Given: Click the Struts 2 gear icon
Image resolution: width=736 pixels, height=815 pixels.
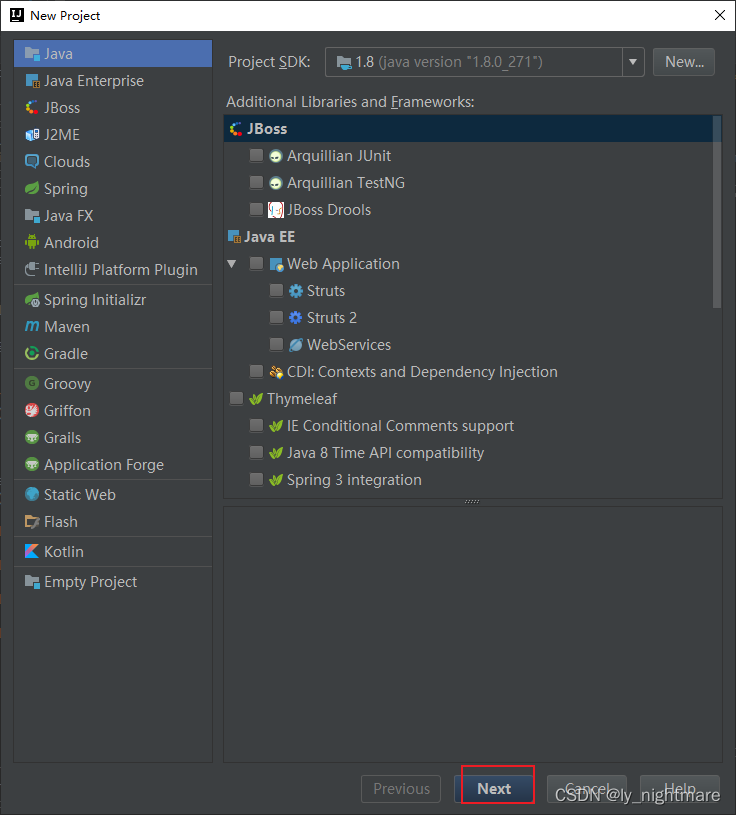Looking at the screenshot, I should pyautogui.click(x=296, y=318).
